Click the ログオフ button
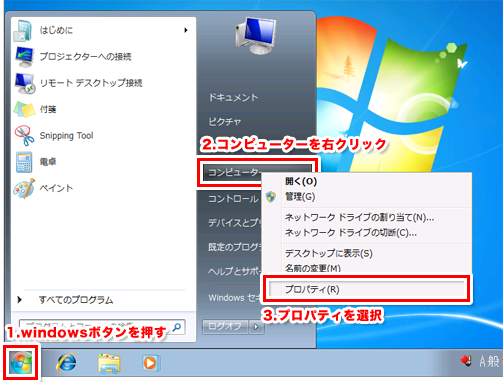The image size is (503, 382). [x=225, y=327]
